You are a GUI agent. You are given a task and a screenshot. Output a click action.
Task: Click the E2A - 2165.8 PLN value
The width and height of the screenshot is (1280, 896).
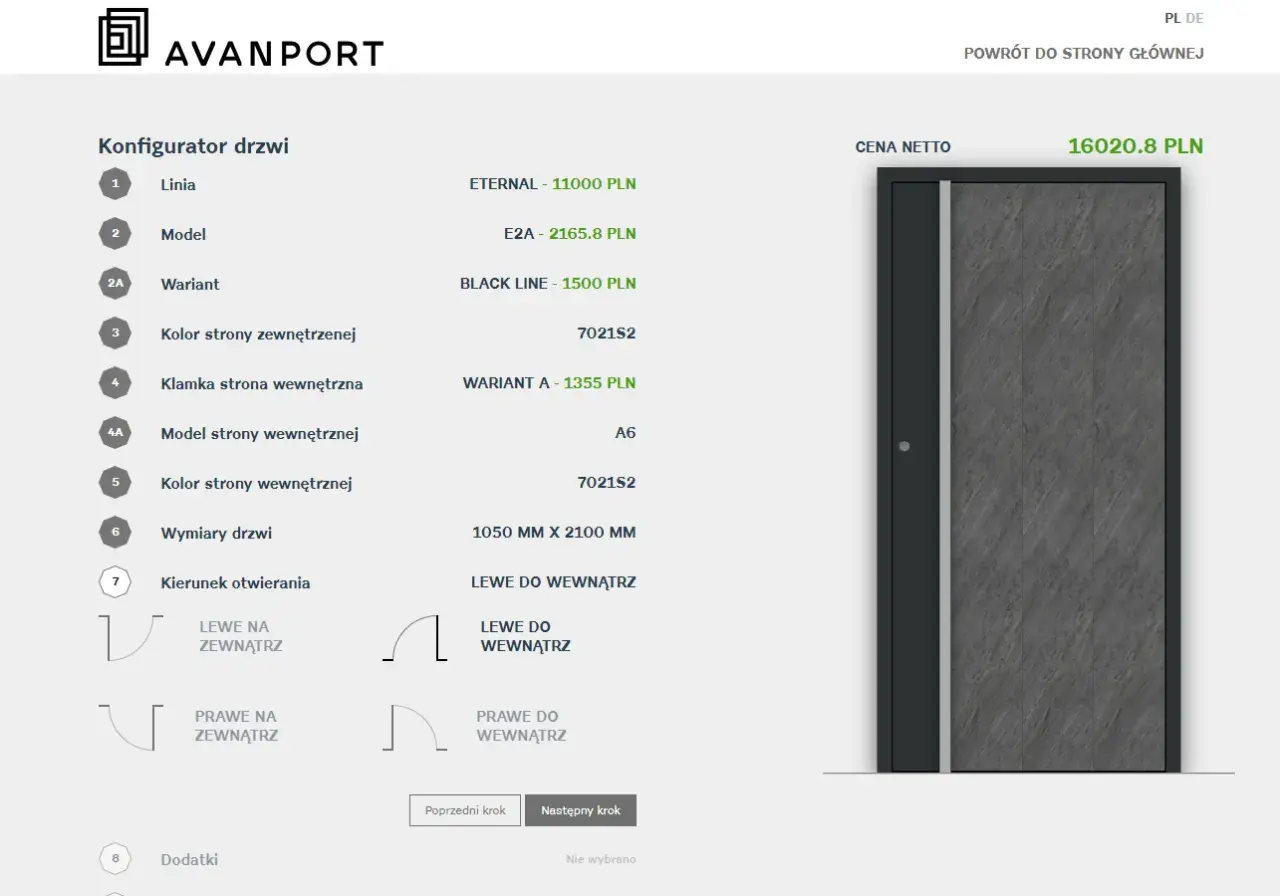click(x=570, y=234)
